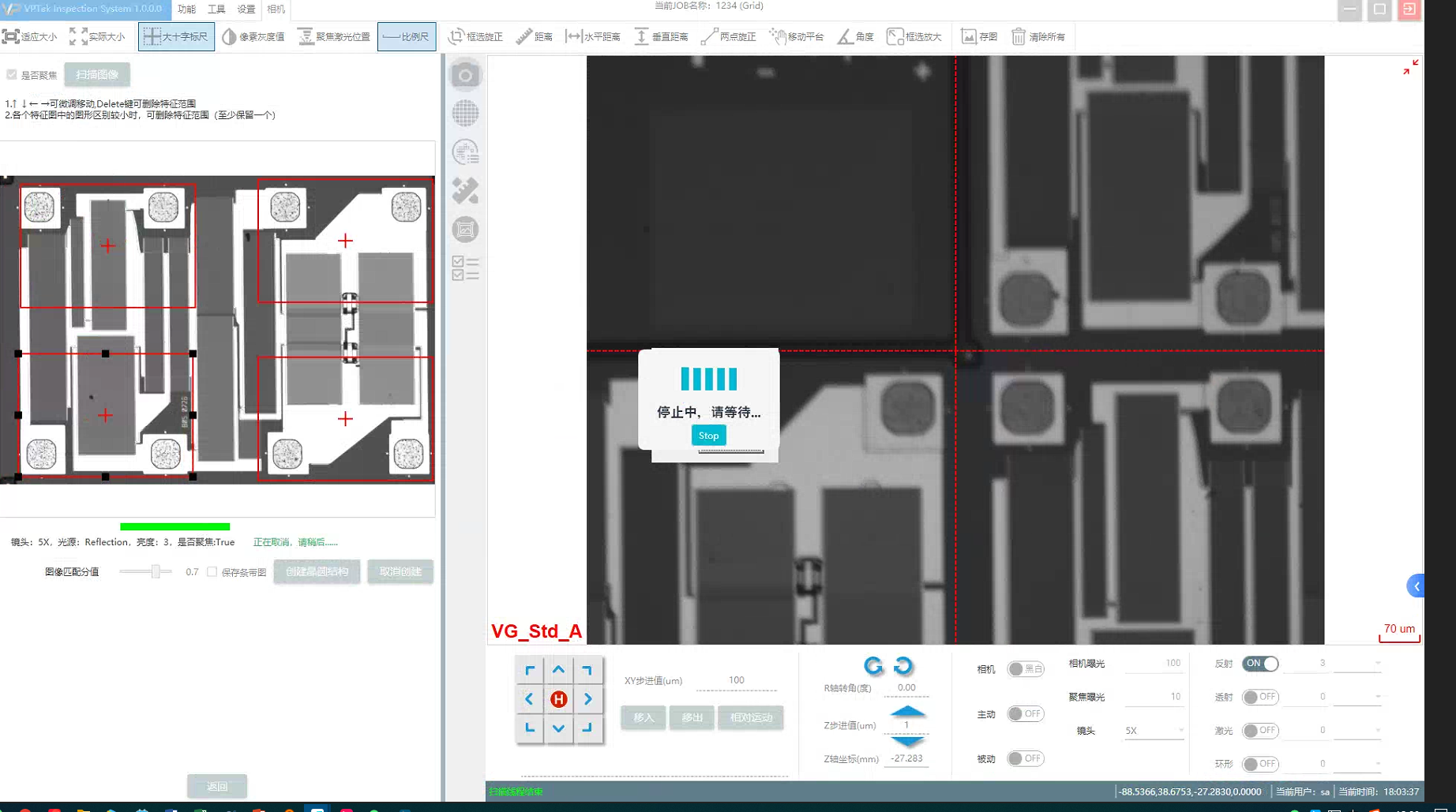The height and width of the screenshot is (812, 1456).
Task: Click the Stop button in dialog
Action: coord(708,436)
